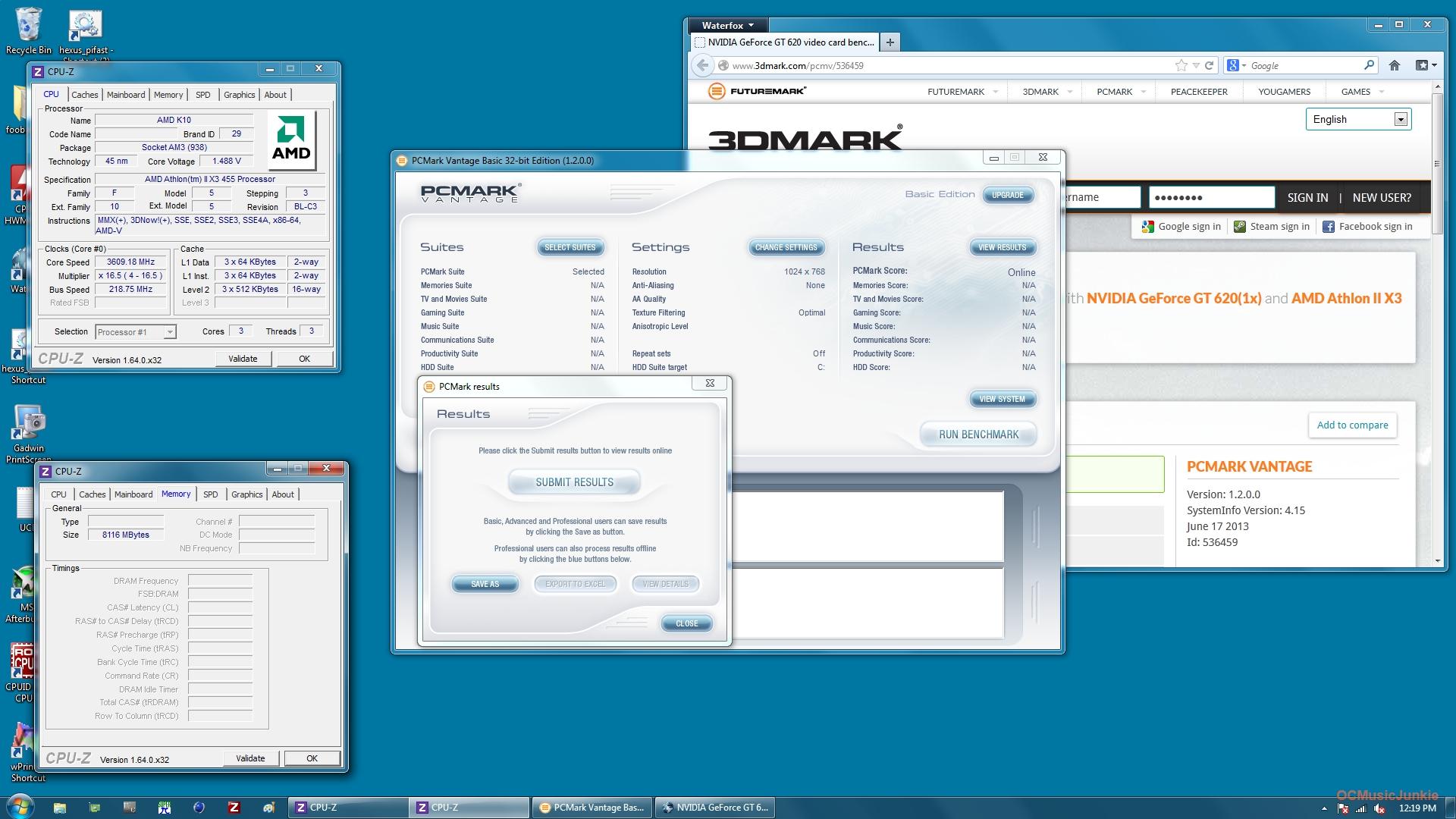Click the volume tray icon
This screenshot has height=819, width=1456.
(x=1380, y=808)
